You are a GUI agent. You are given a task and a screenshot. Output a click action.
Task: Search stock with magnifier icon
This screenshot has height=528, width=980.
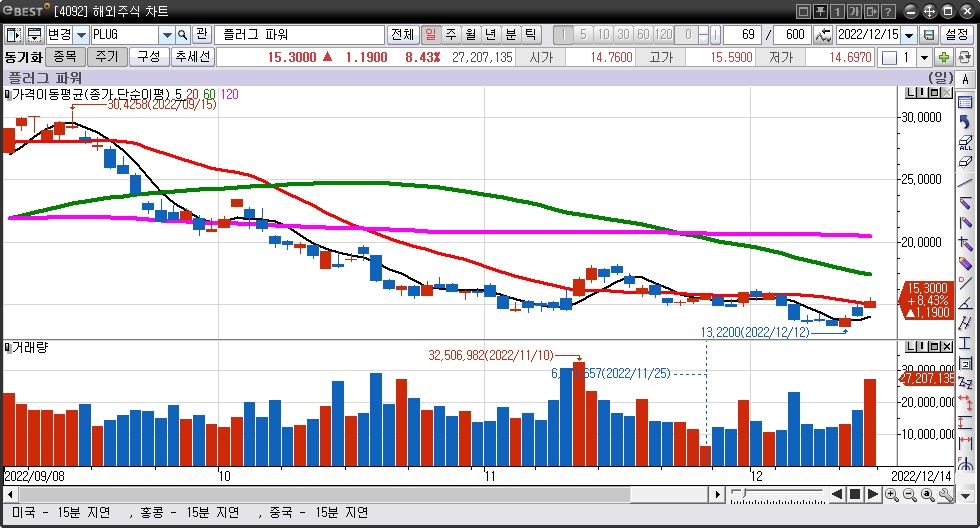(182, 34)
